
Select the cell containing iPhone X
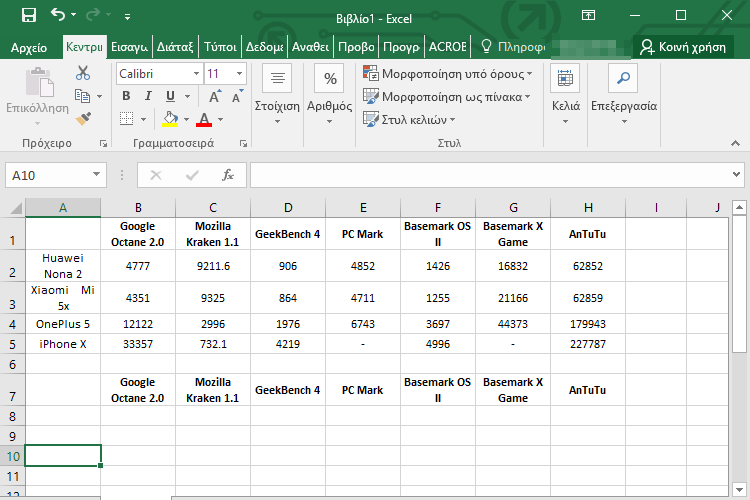click(x=63, y=344)
